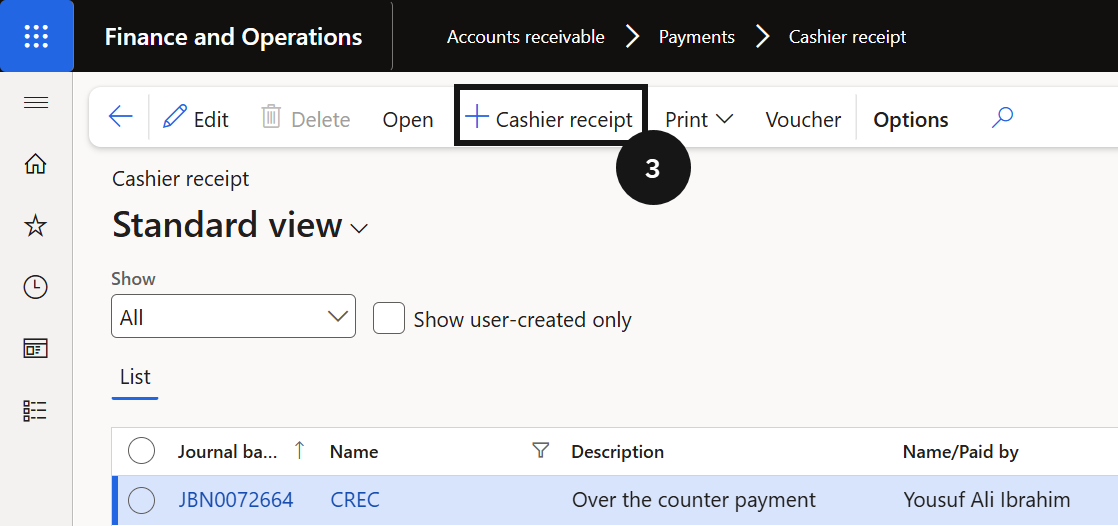Screen dimensions: 1118x526
Task: Expand the hamburger navigation pane
Action: tap(36, 103)
